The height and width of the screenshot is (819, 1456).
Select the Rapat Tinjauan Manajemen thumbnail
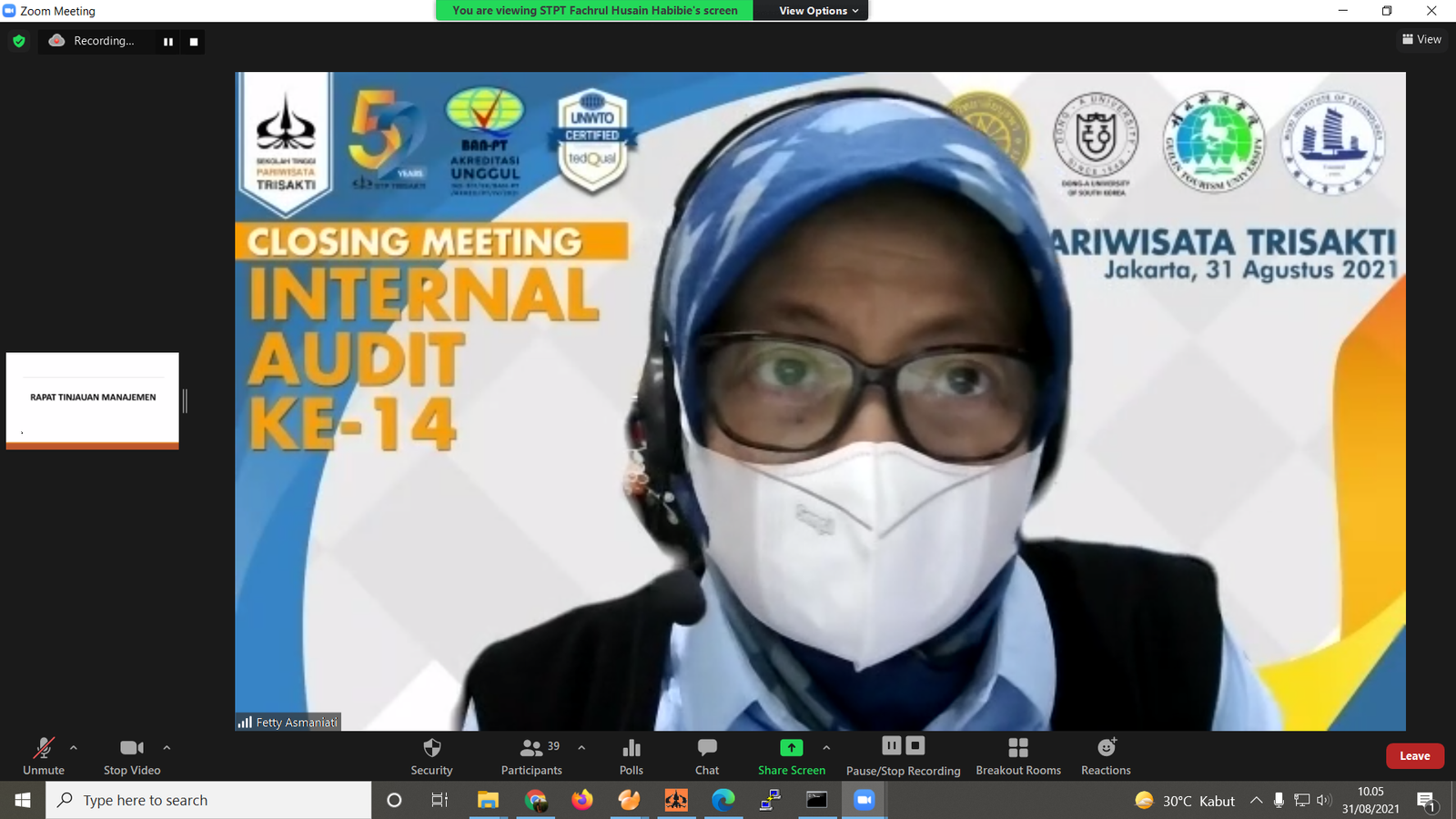93,399
